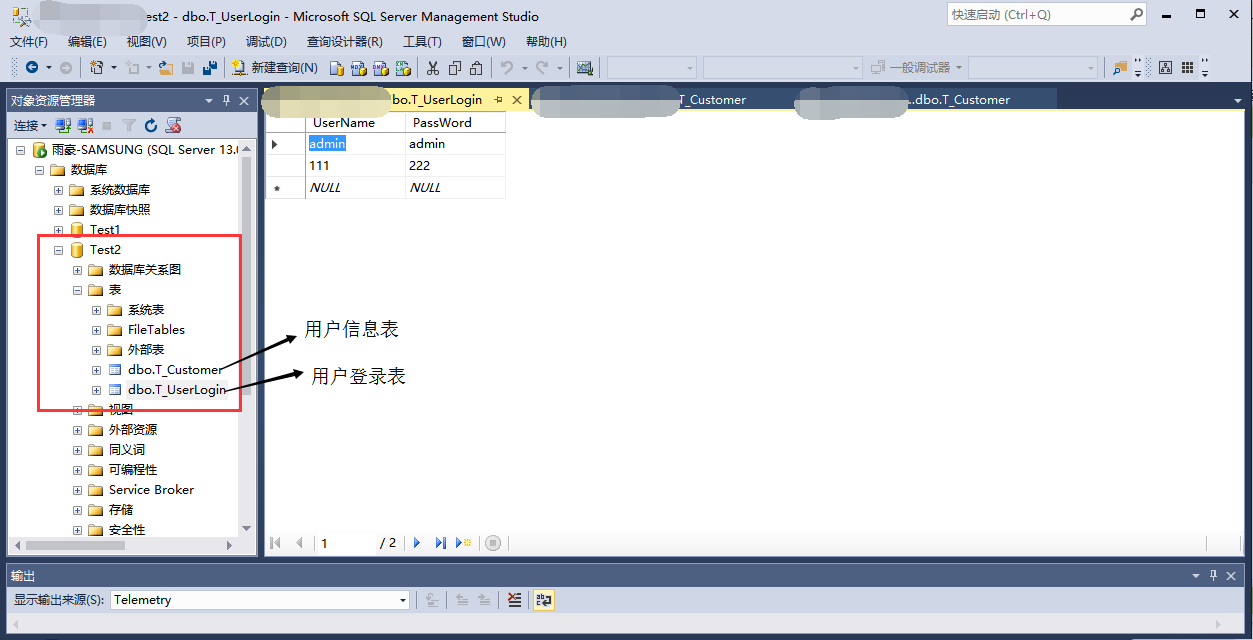Expand the 系统数据库 folder

(x=59, y=190)
